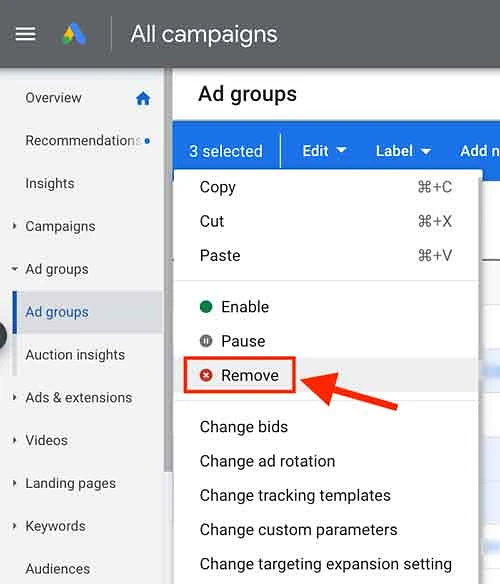Click the gray Pause status icon
The height and width of the screenshot is (584, 500).
206,341
